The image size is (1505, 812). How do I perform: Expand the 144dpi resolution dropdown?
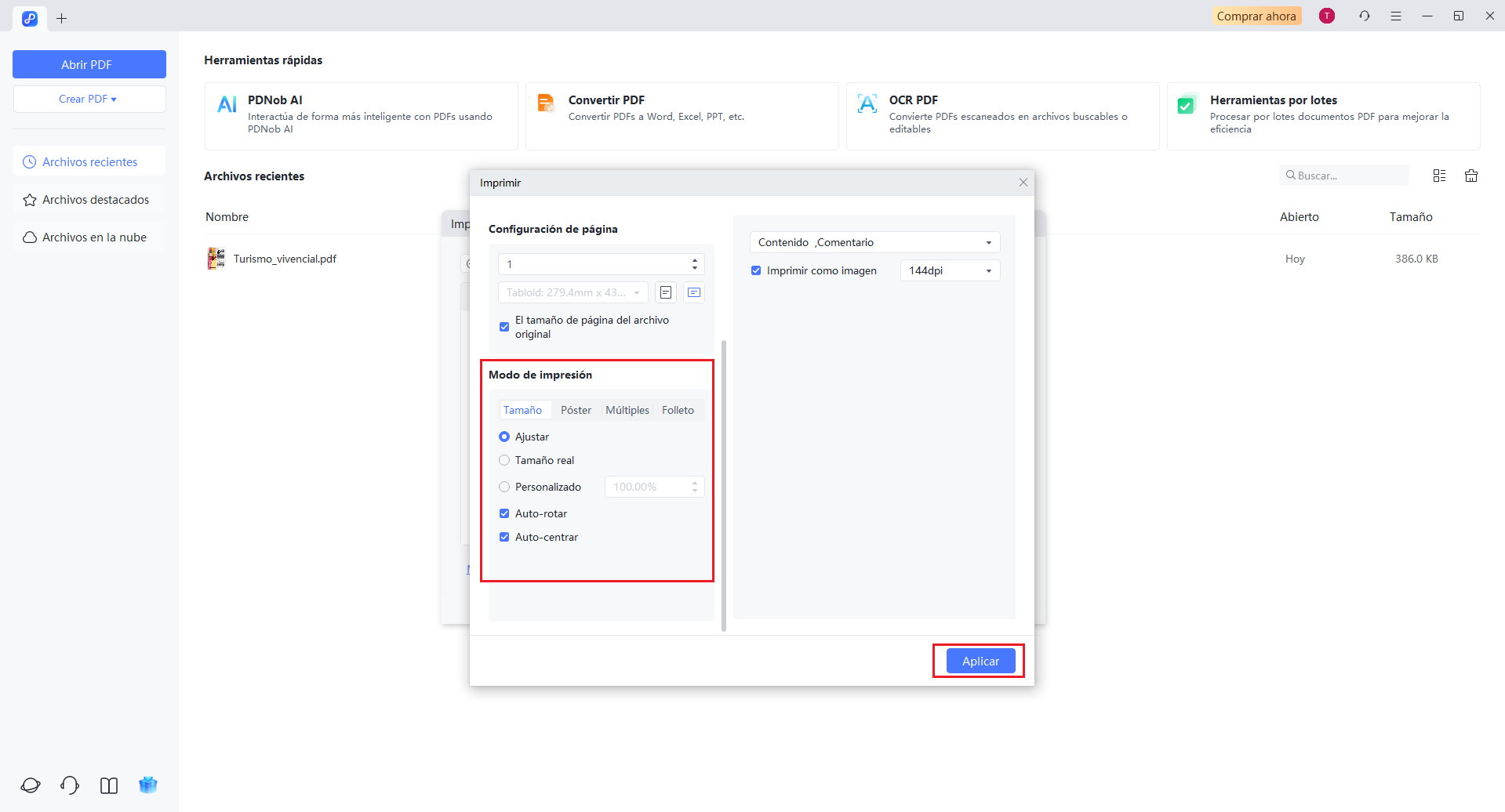click(x=950, y=270)
